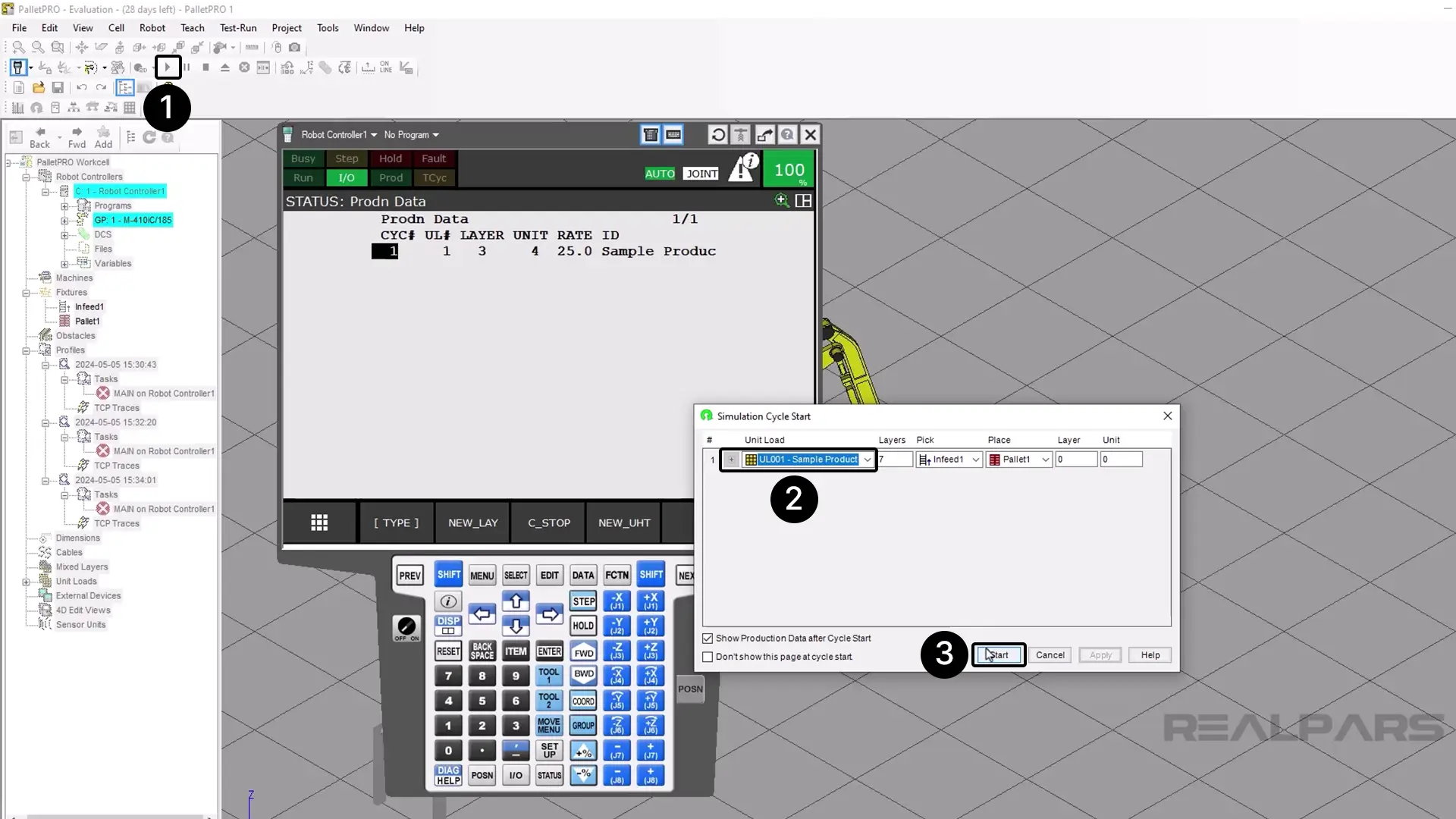Collapse the Fixtures tree node
Screen dimensions: 1456x819
pos(26,293)
